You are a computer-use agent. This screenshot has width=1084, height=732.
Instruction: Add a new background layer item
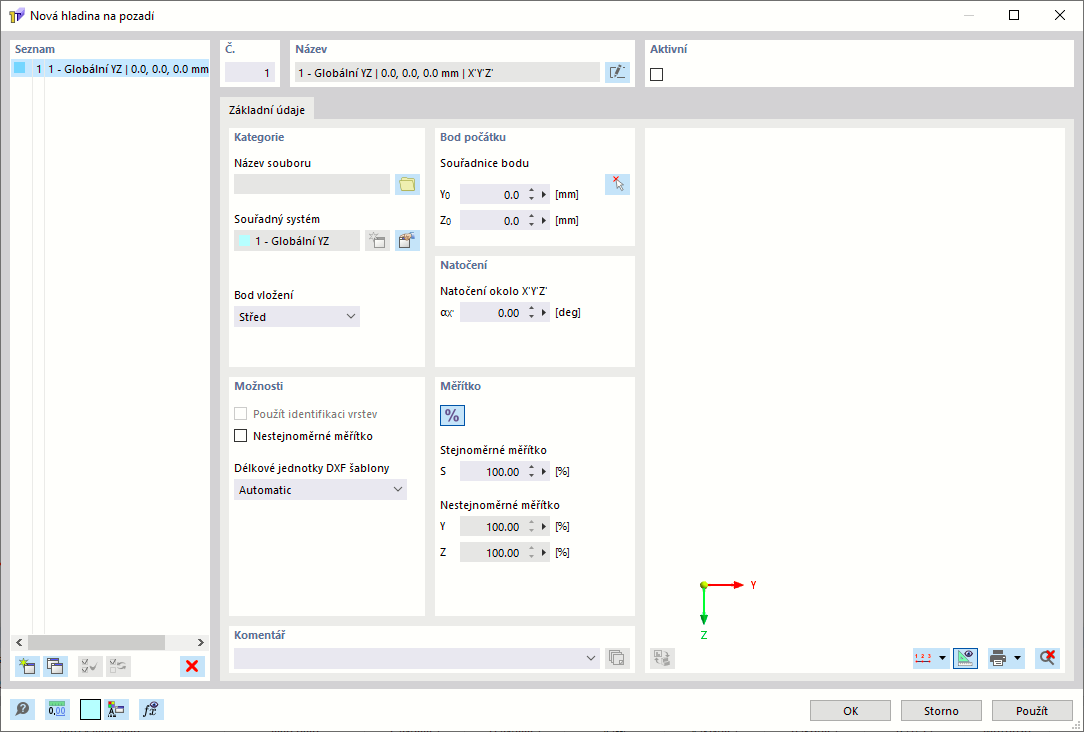click(27, 666)
